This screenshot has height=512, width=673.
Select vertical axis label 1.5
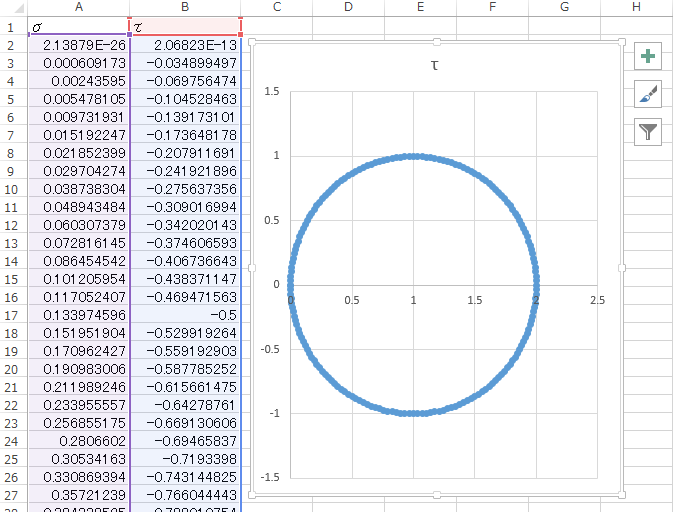tap(272, 91)
